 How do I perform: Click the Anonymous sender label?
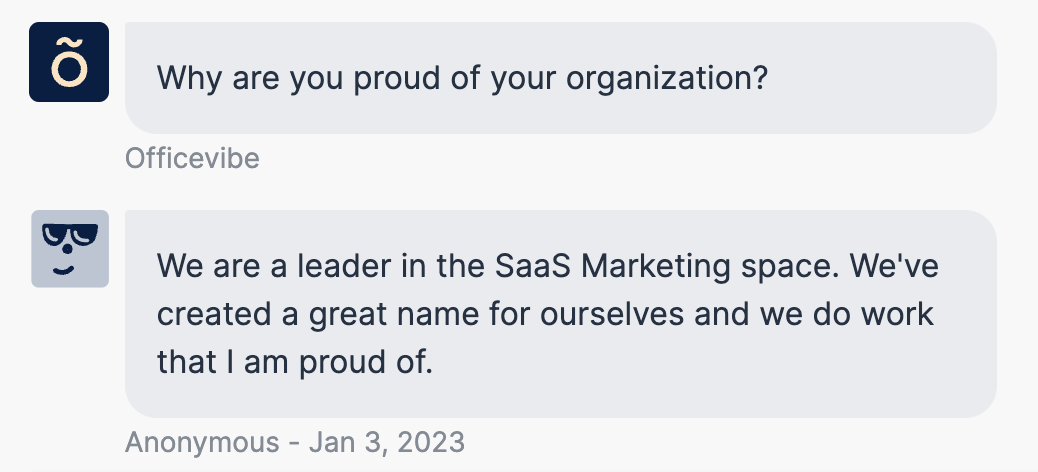202,442
